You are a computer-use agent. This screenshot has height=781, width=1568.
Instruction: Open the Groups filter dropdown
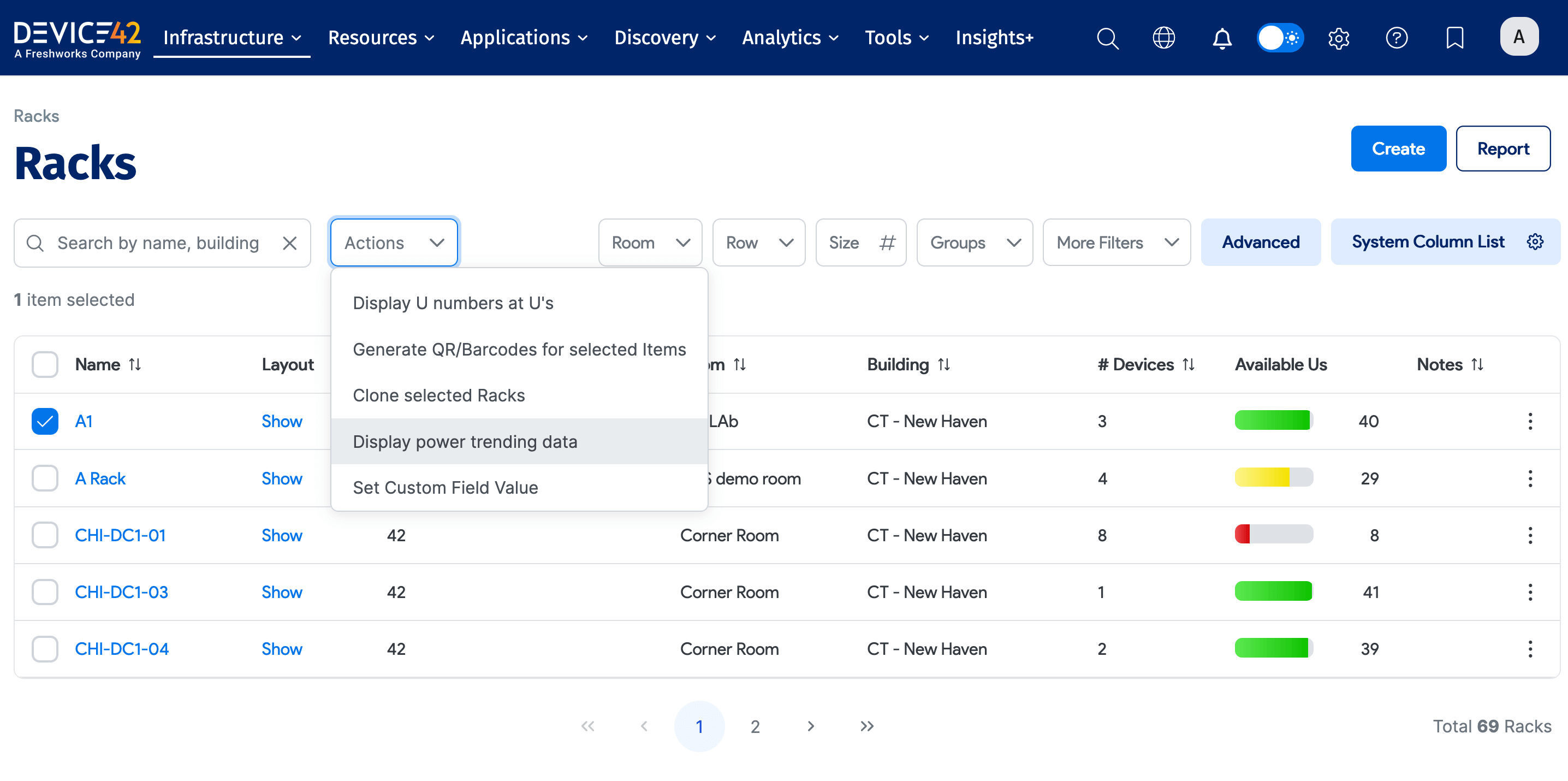[974, 242]
